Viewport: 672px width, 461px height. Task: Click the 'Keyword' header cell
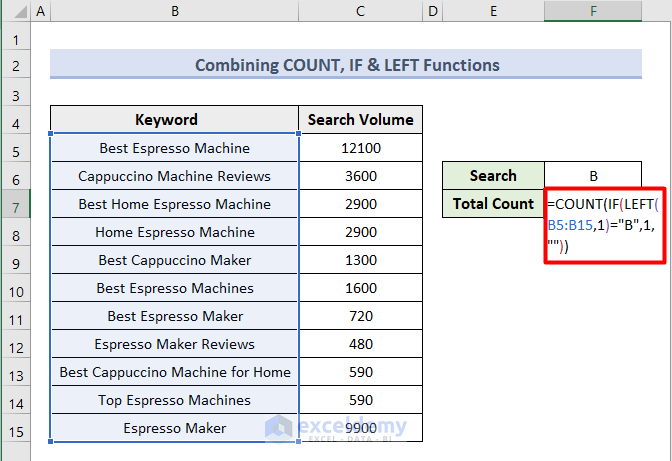[174, 120]
